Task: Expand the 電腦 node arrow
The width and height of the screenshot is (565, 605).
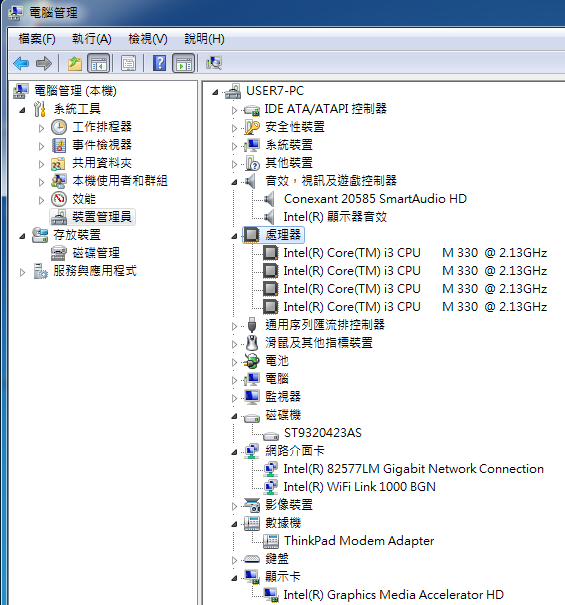Action: pyautogui.click(x=234, y=380)
